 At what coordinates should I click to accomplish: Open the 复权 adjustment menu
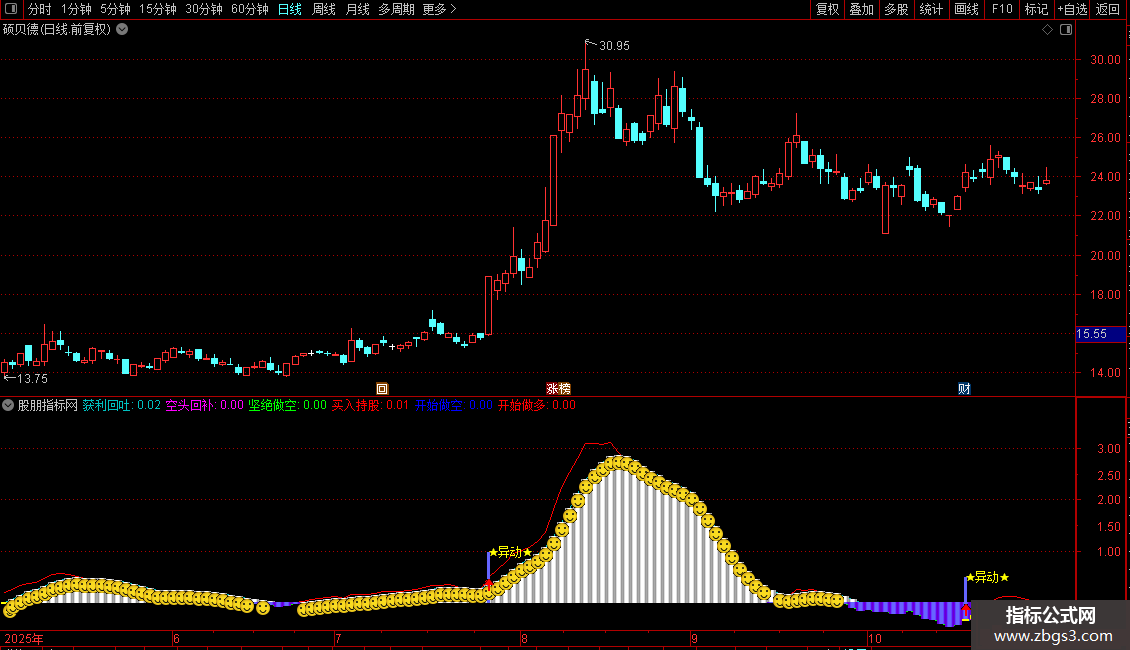point(827,9)
